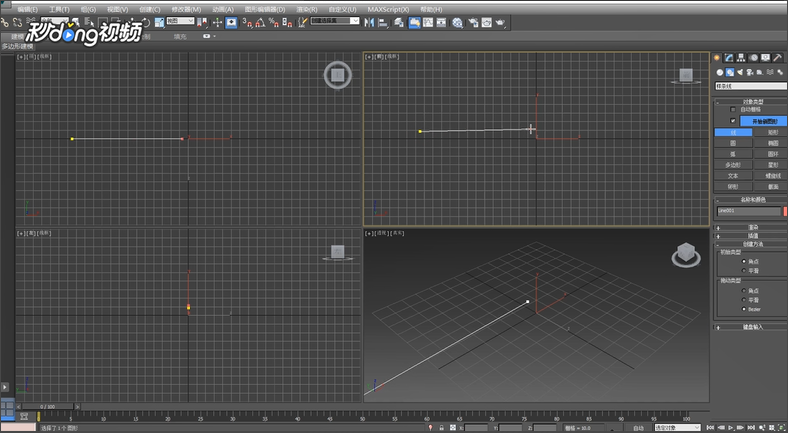
Task: Open the layer manager icon
Action: click(x=399, y=22)
